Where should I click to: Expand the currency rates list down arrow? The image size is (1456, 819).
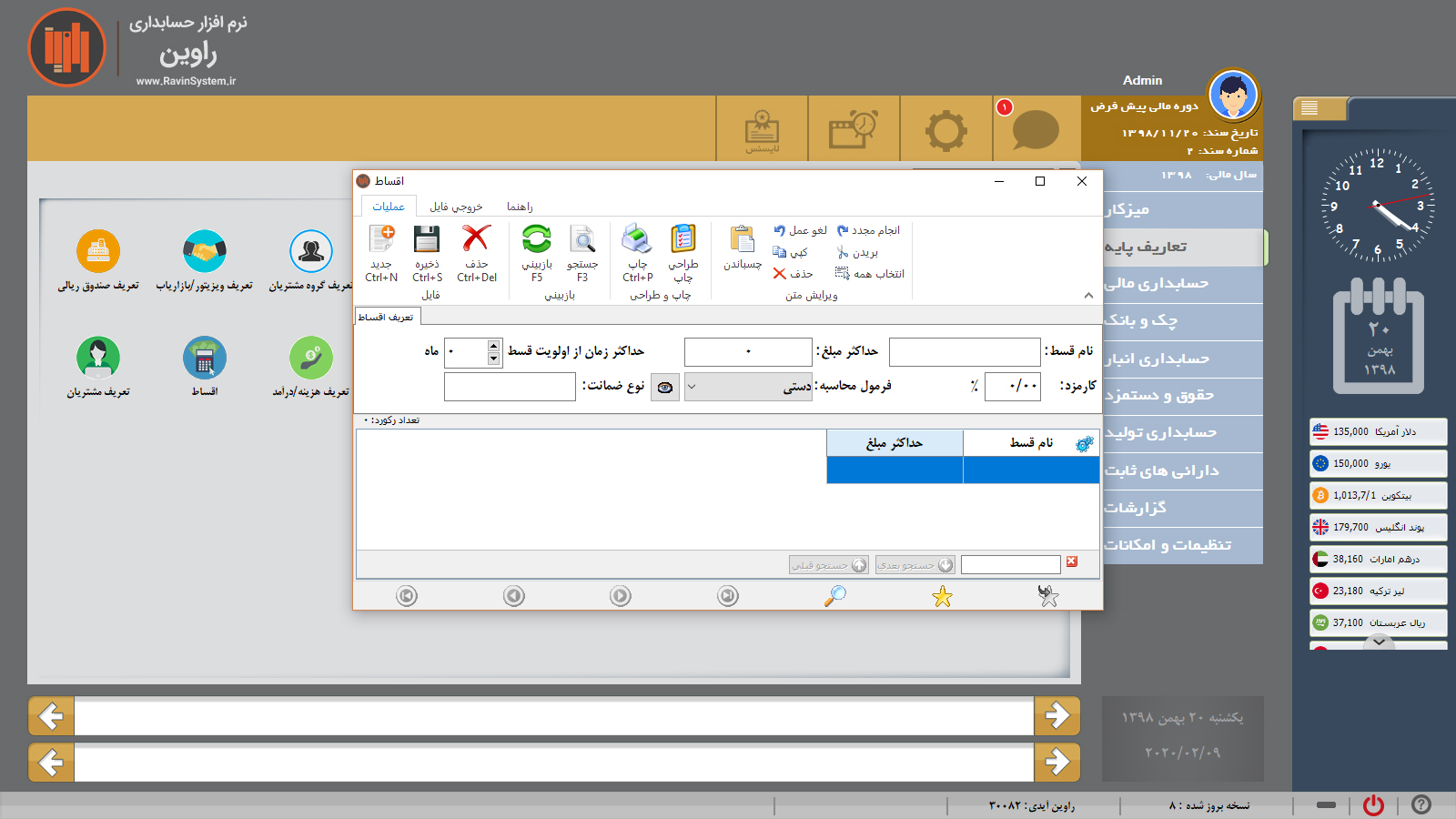[1380, 642]
